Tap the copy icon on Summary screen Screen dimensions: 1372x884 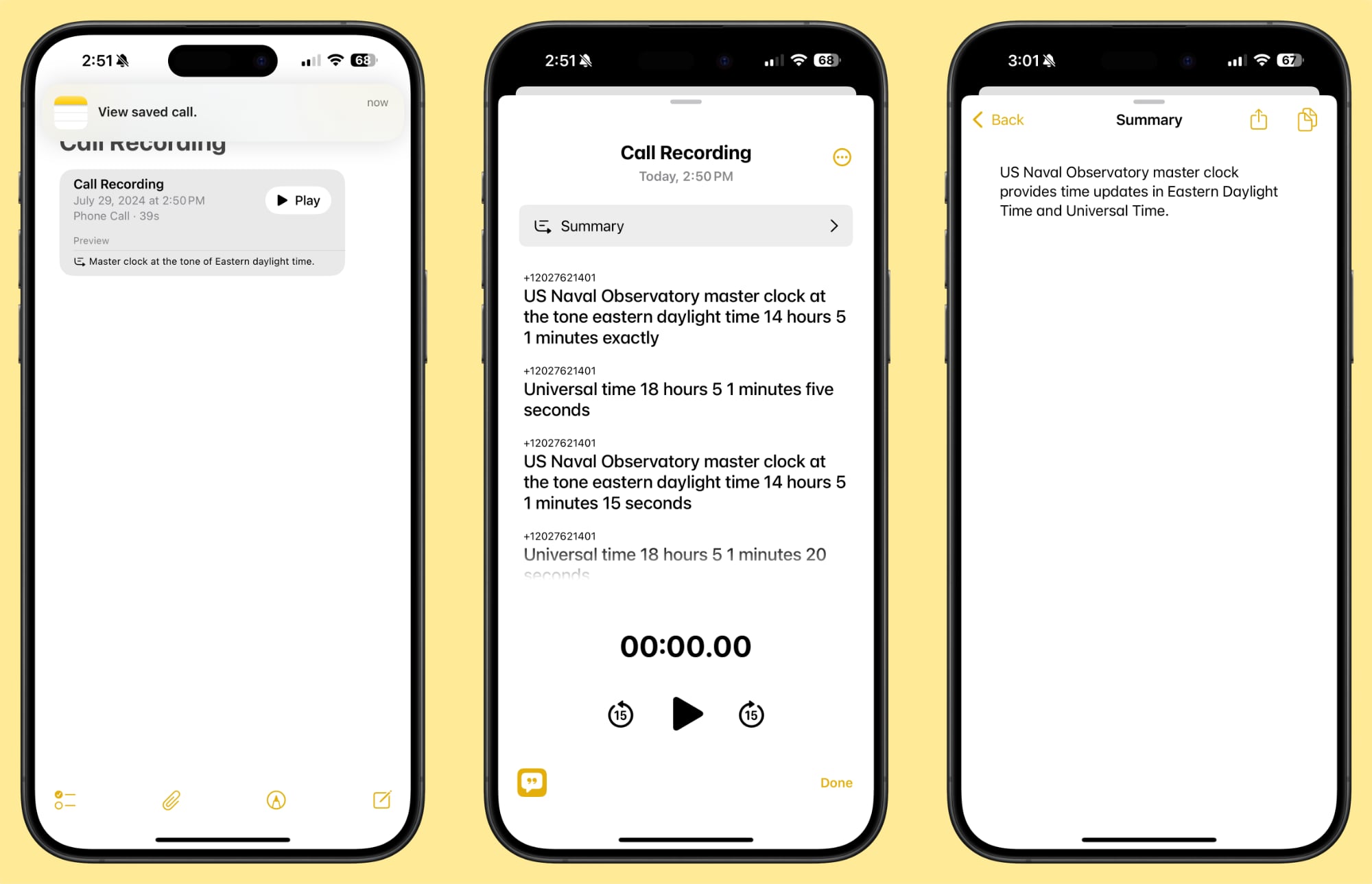pyautogui.click(x=1307, y=120)
